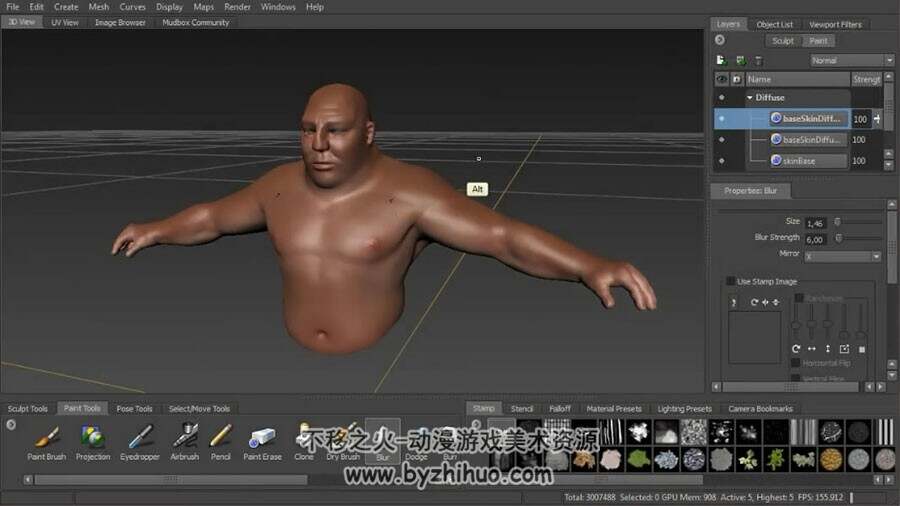
Task: Open the Windows menu
Action: click(278, 7)
